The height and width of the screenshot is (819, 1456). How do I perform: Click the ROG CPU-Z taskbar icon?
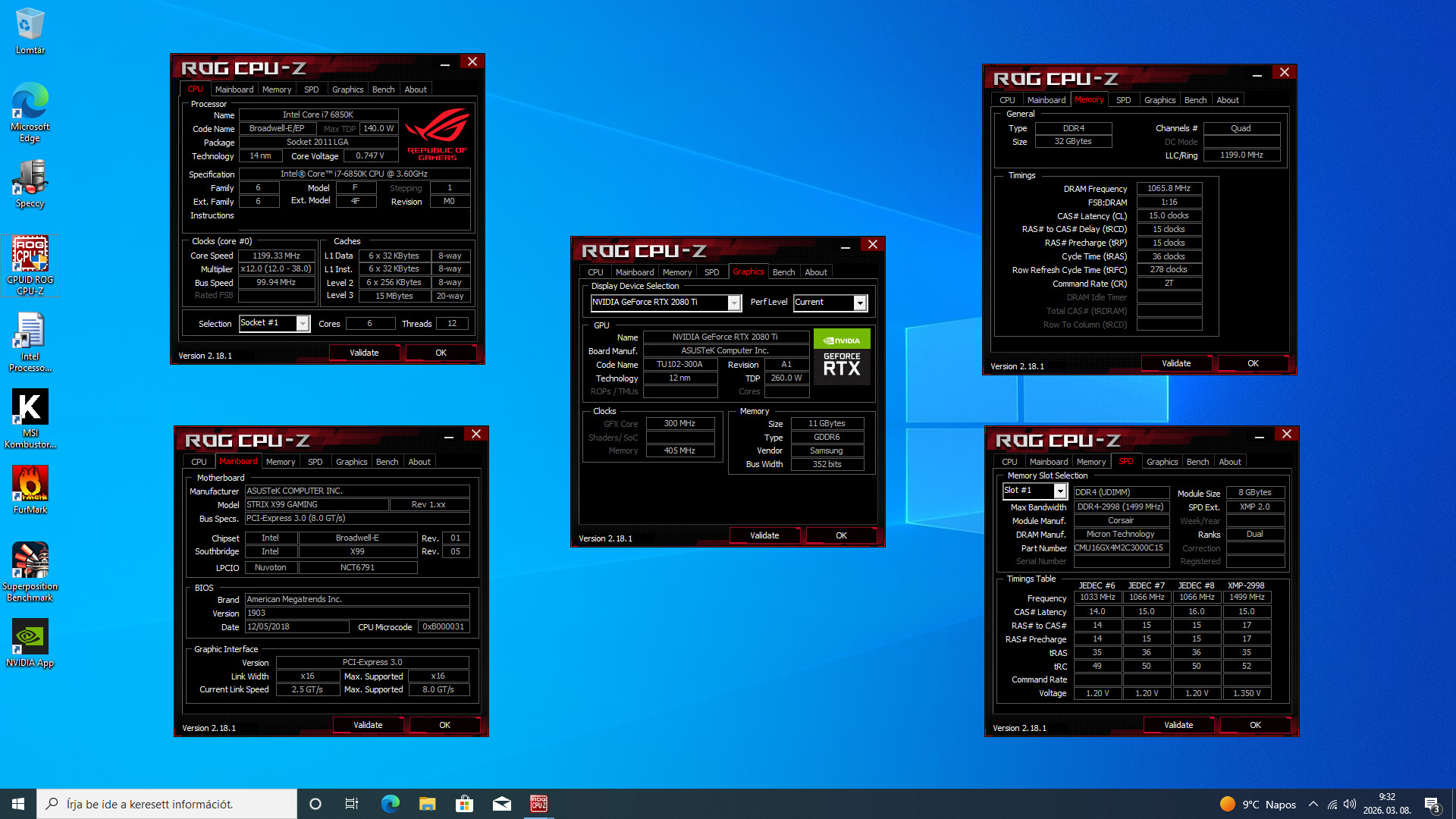coord(538,804)
